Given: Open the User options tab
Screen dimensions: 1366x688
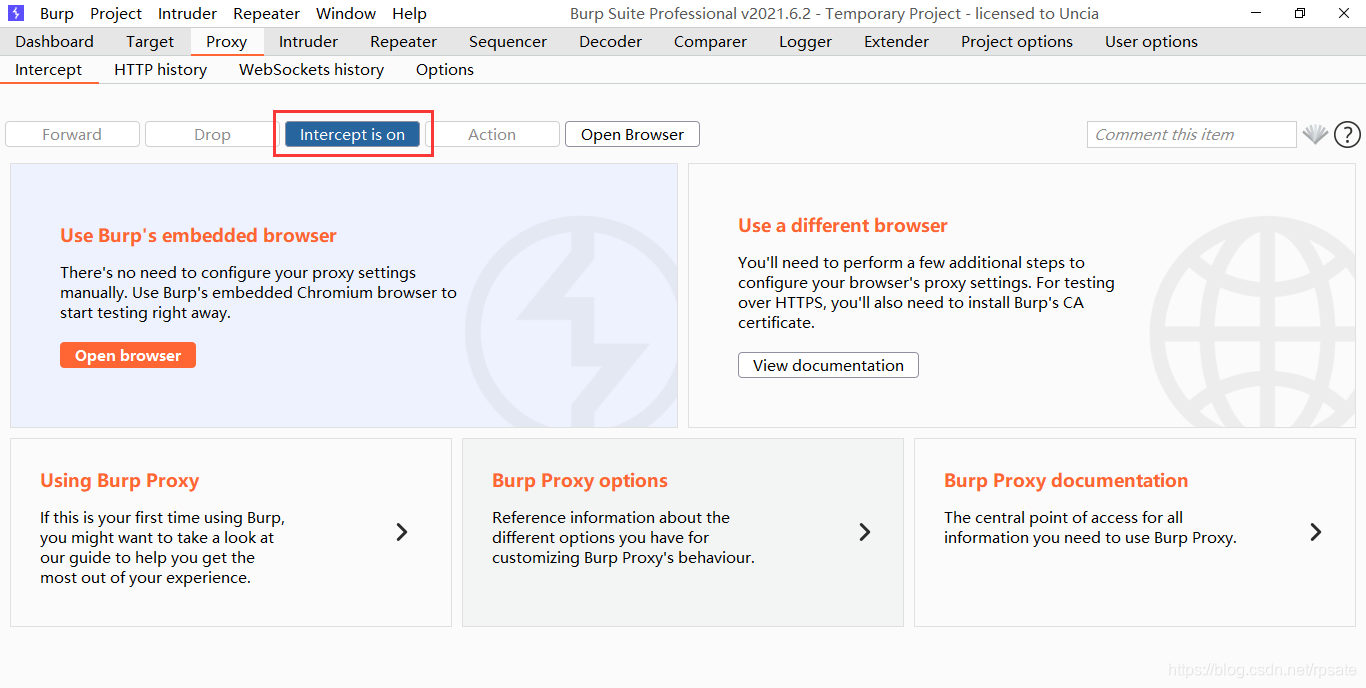Looking at the screenshot, I should [x=1151, y=42].
